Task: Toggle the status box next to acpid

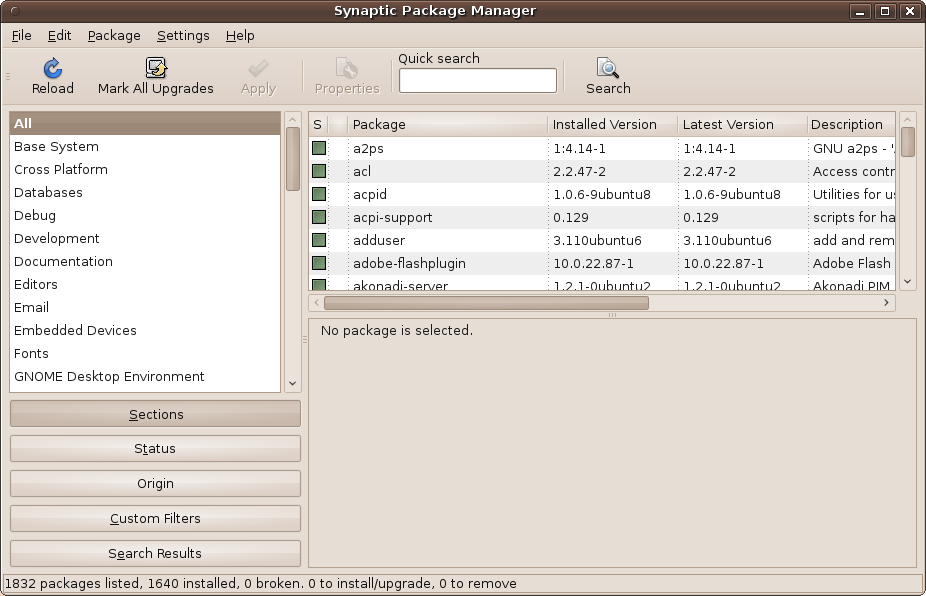Action: coord(318,194)
